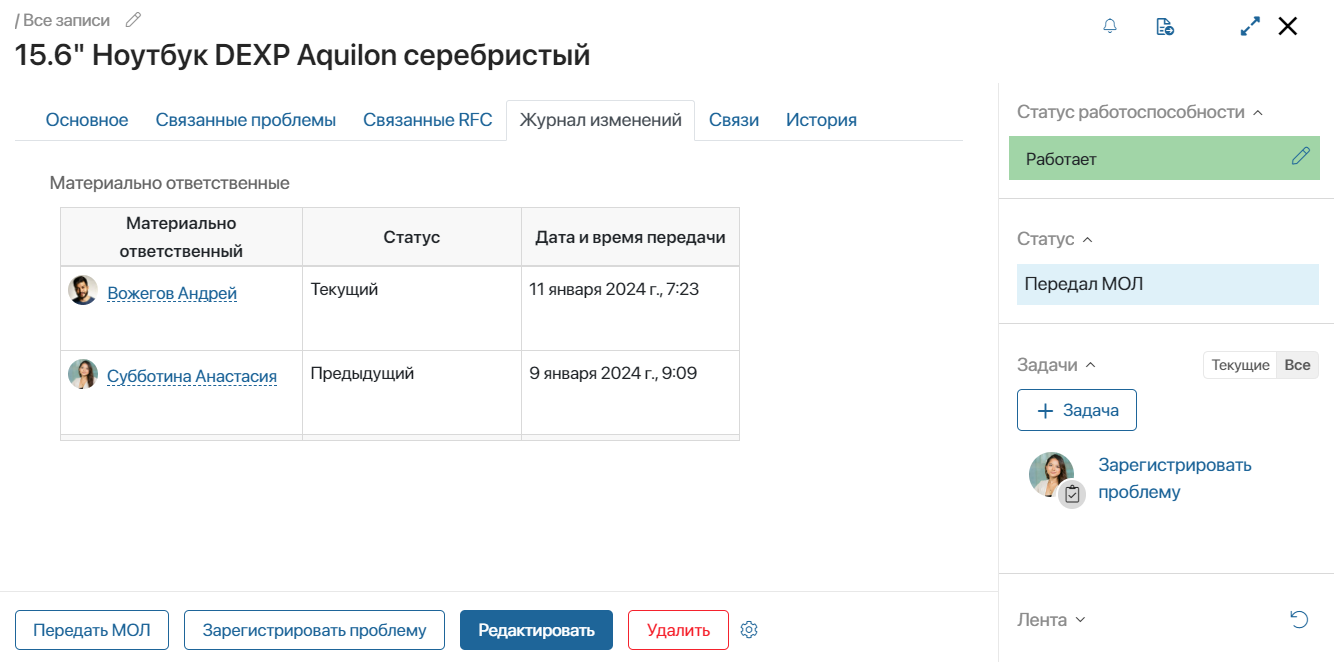Click the Статус column header in table
Viewport: 1334px width, 662px height.
(x=412, y=237)
